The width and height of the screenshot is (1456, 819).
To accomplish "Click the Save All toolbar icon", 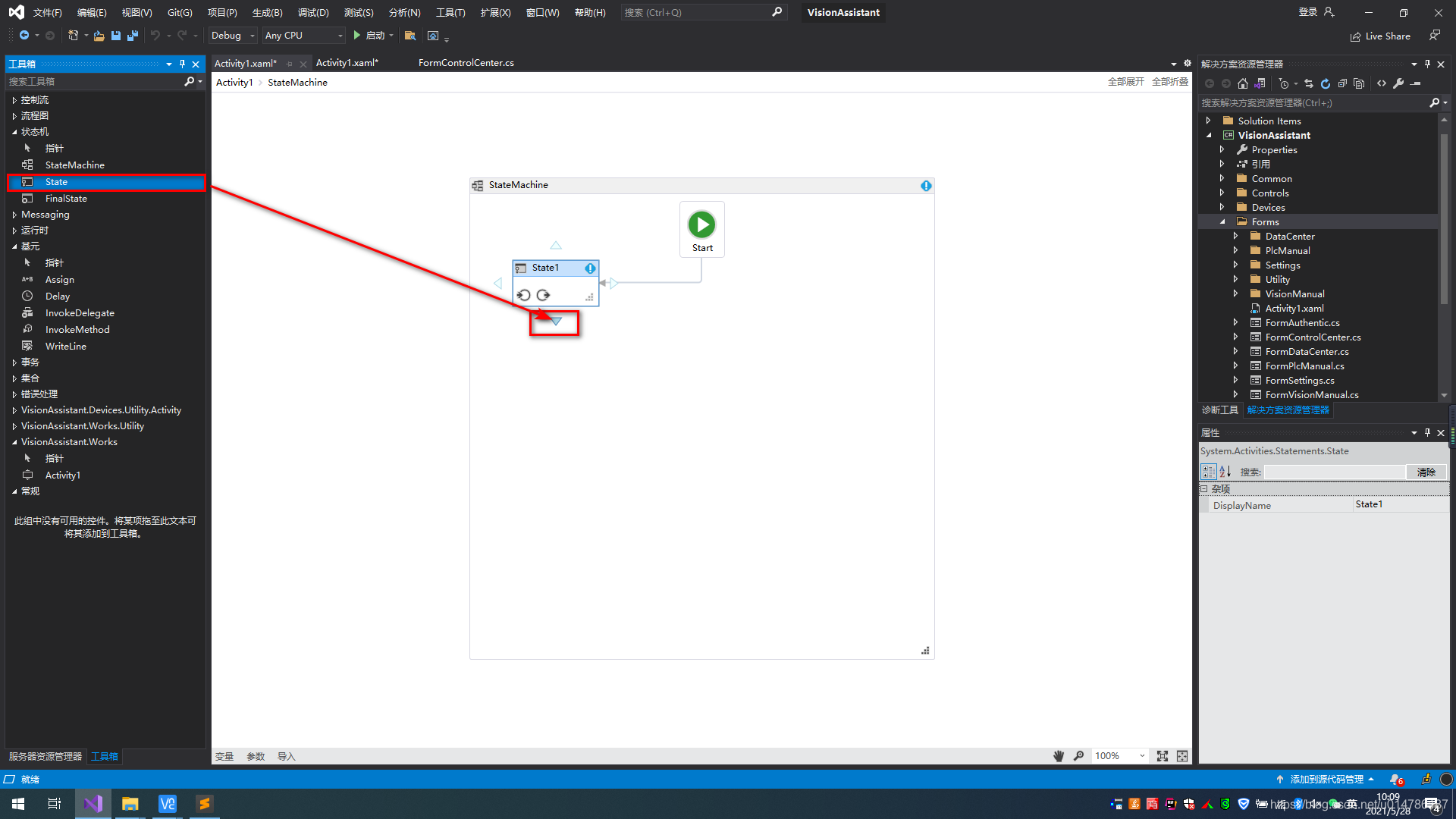I will [133, 36].
